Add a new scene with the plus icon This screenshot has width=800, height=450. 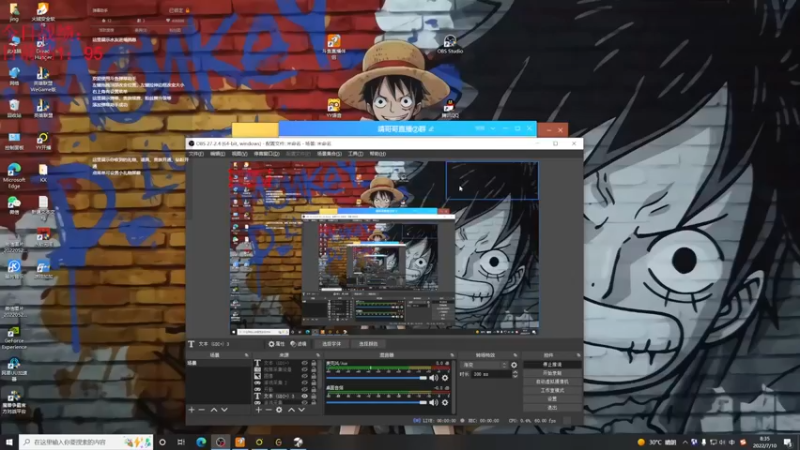click(191, 410)
